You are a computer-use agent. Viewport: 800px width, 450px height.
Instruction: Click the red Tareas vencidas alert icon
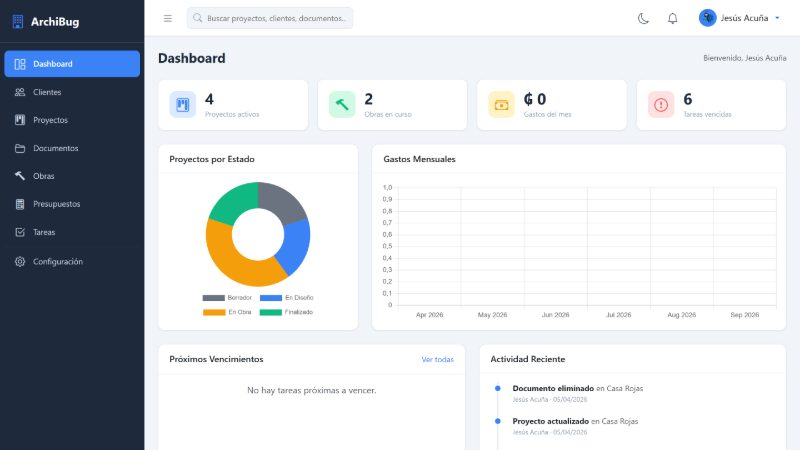pyautogui.click(x=661, y=105)
